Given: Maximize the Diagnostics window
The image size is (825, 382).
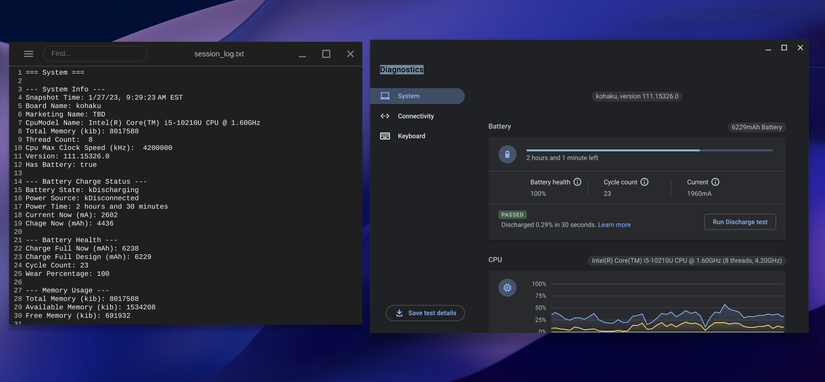Looking at the screenshot, I should click(x=784, y=48).
